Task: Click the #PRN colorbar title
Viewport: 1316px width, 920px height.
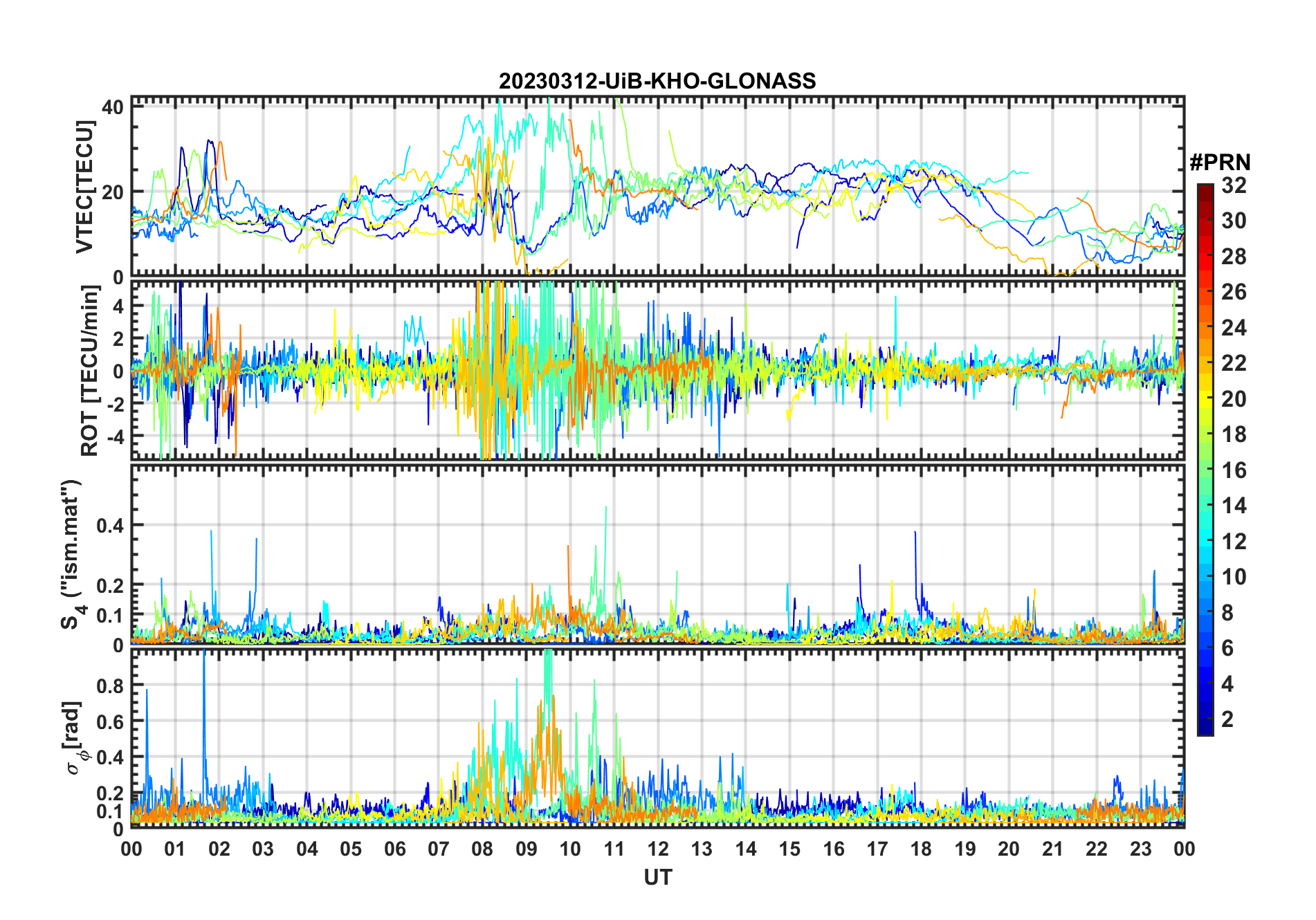Action: tap(1220, 163)
